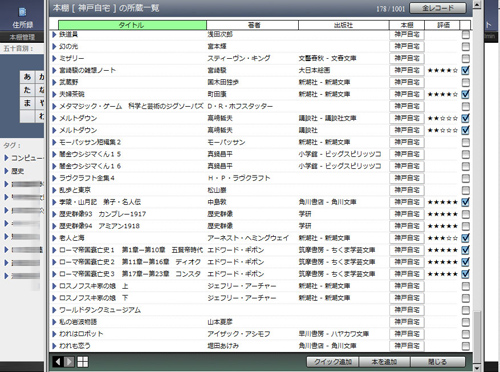The image size is (500, 372).
Task: Uncheck checkbox for 李陵・山月記 row
Action: (466, 202)
